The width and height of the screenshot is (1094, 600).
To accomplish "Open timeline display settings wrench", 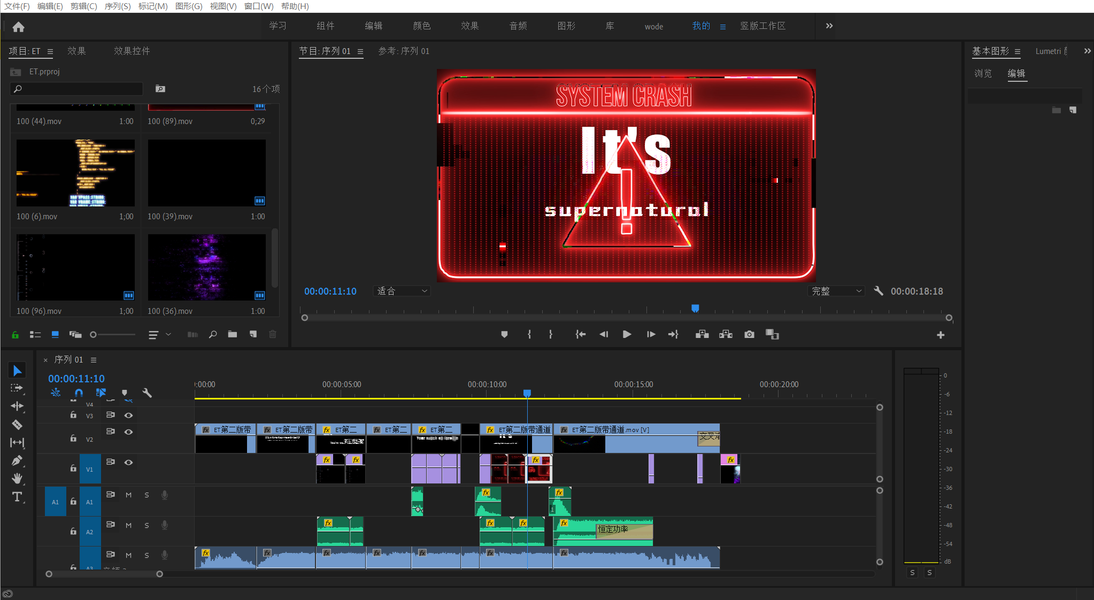I will click(147, 393).
